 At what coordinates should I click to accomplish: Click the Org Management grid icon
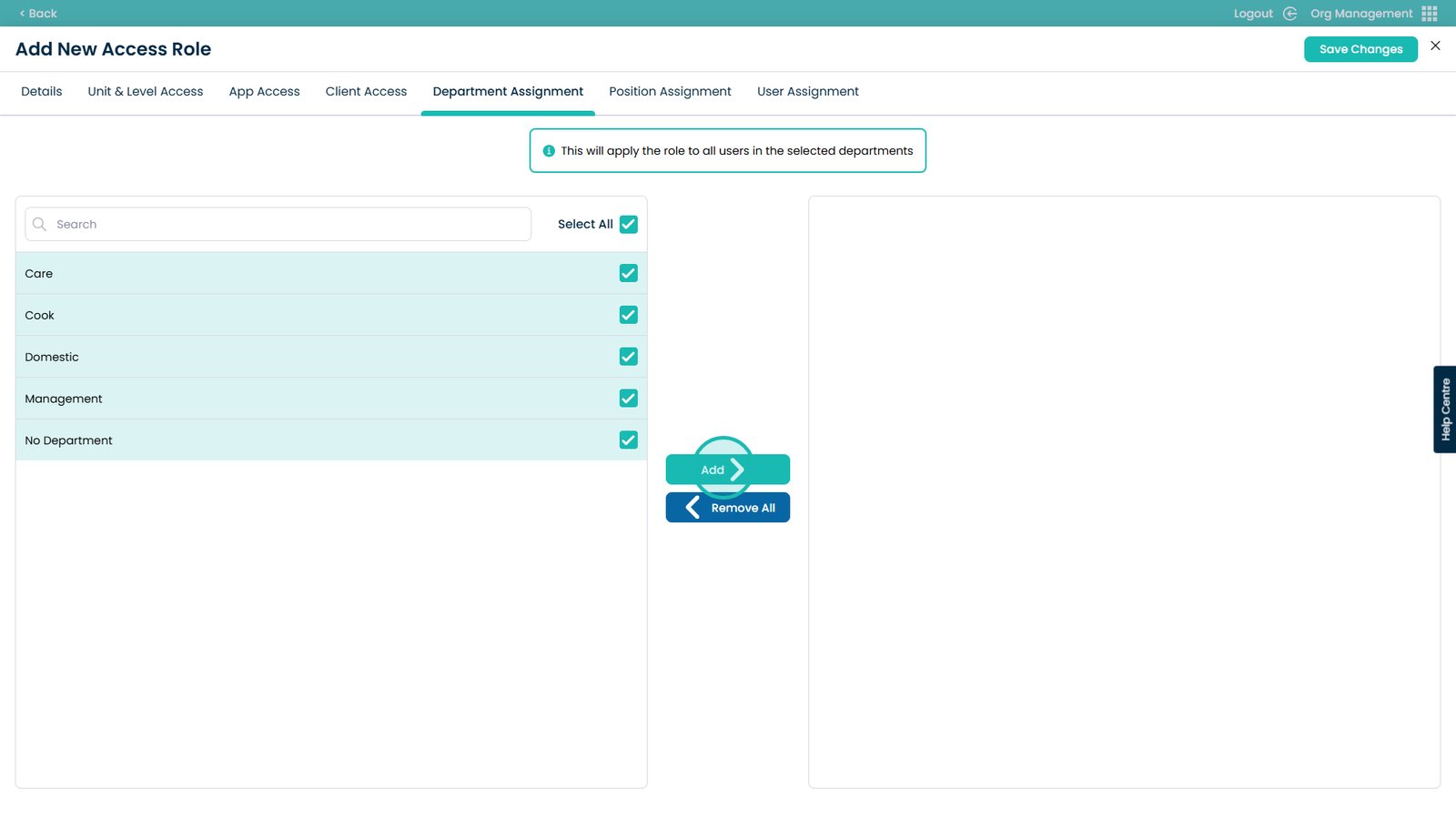coord(1429,14)
